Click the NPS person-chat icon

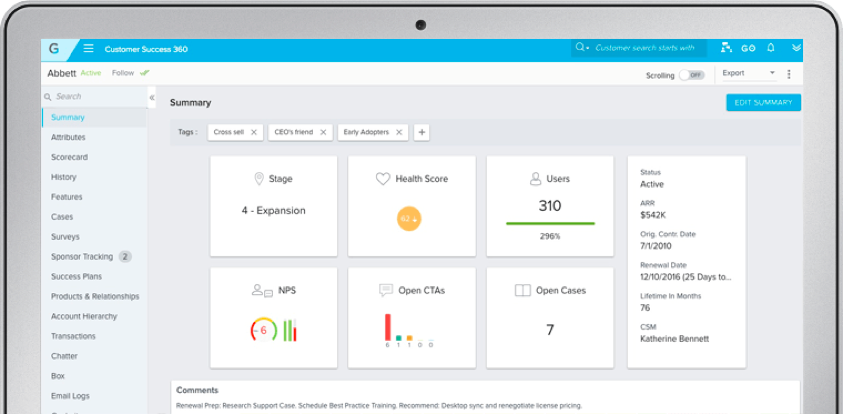tap(262, 291)
